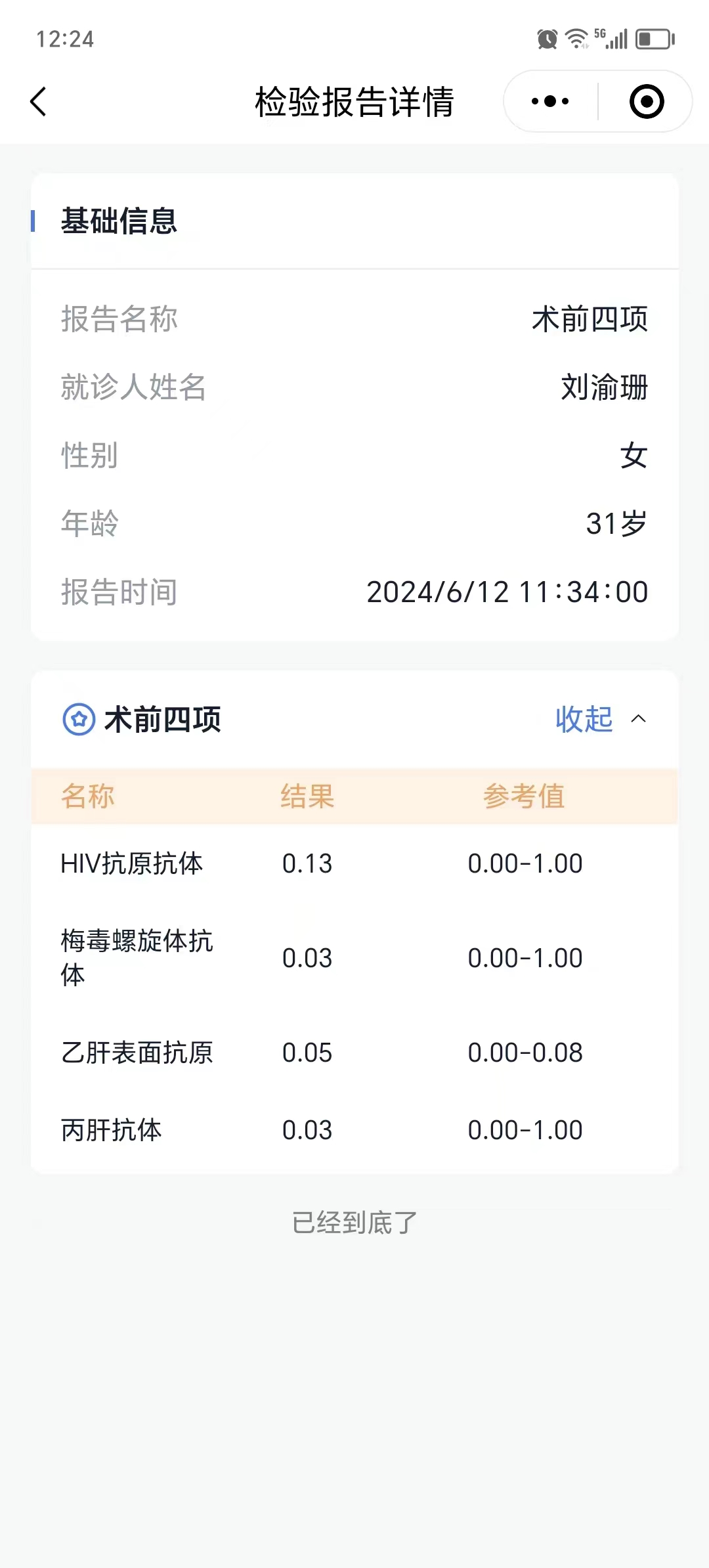The image size is (709, 1568).
Task: Tap the back arrow icon
Action: 39,102
